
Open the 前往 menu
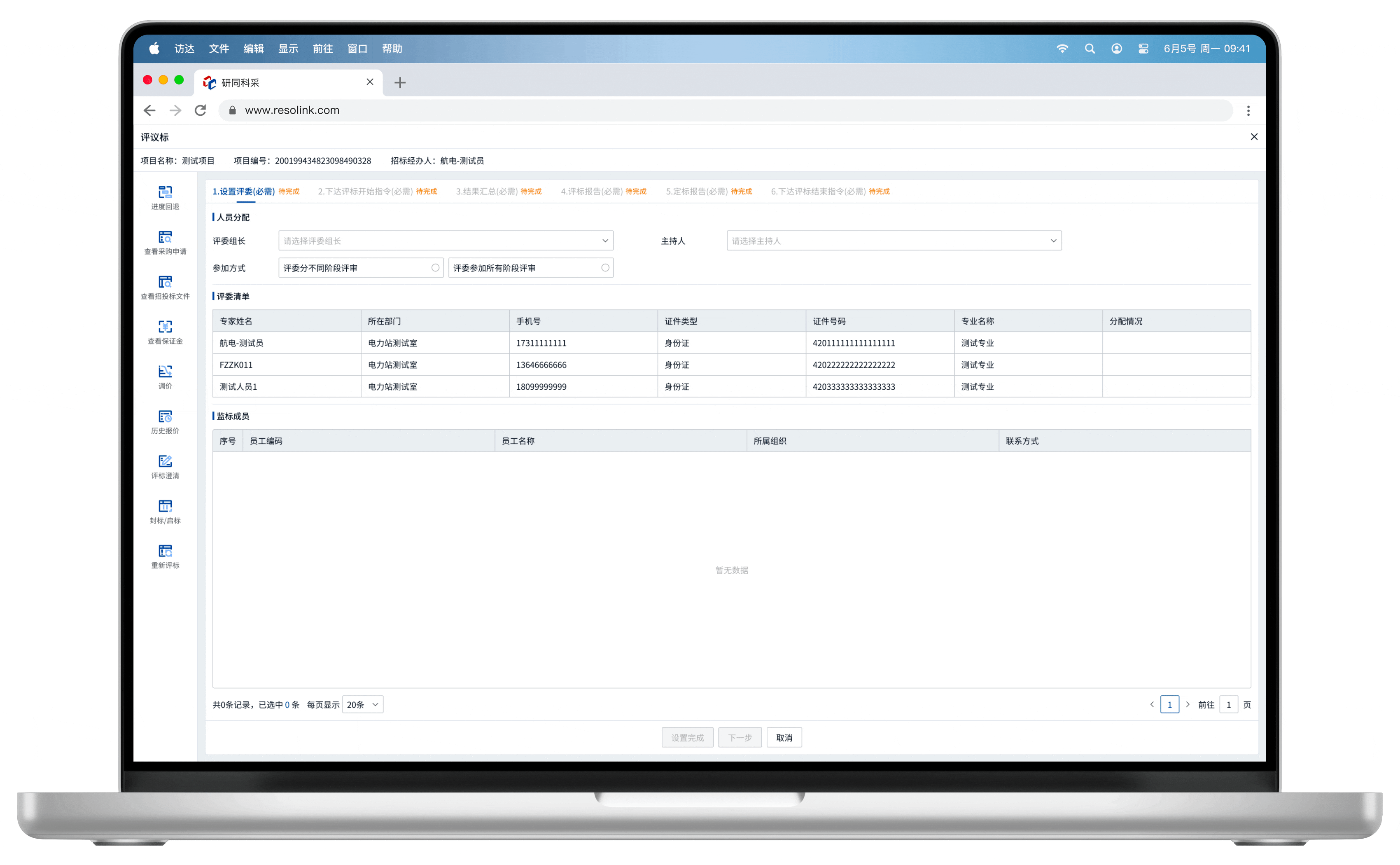(322, 49)
